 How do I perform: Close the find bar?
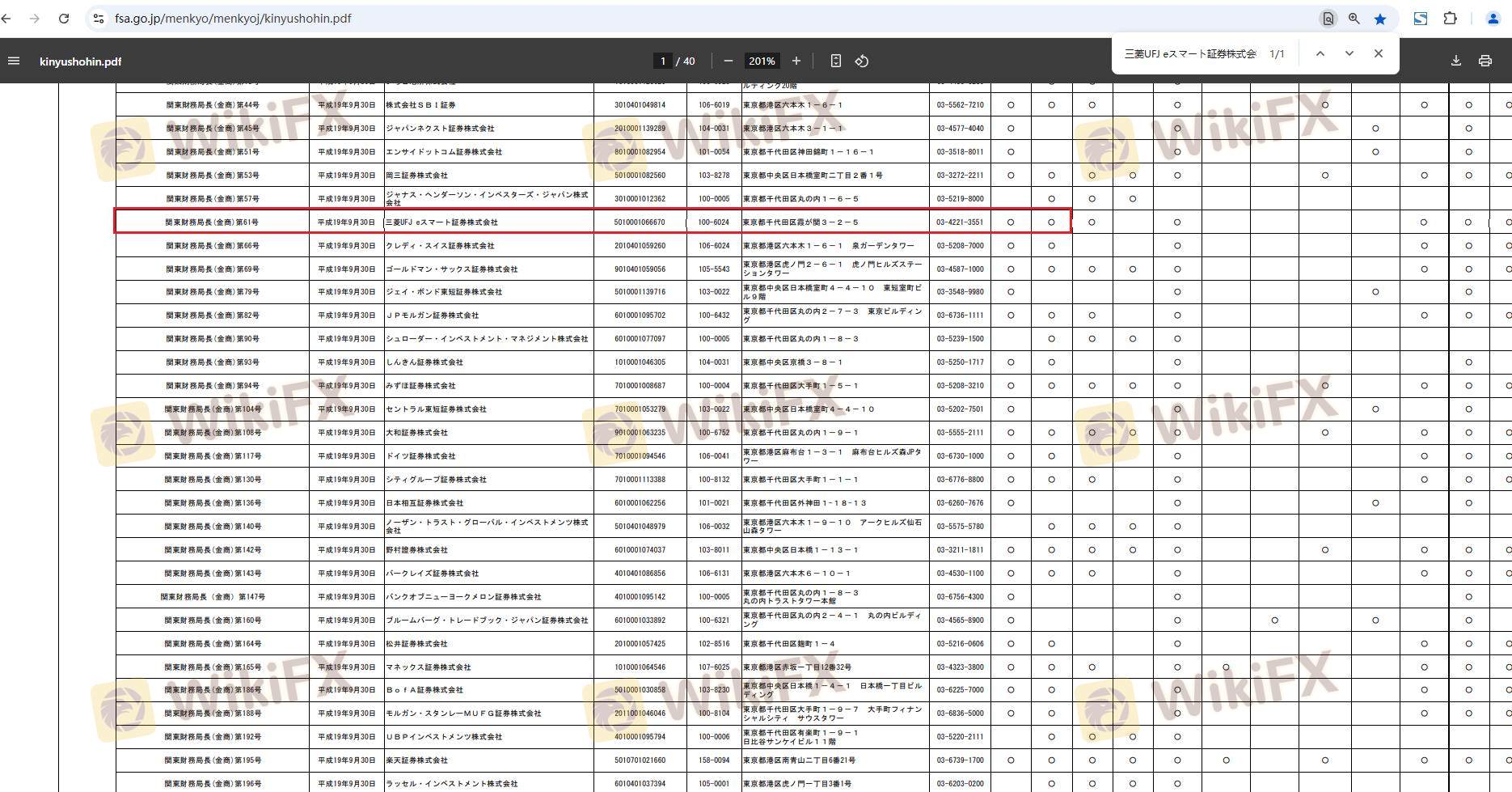tap(1379, 53)
